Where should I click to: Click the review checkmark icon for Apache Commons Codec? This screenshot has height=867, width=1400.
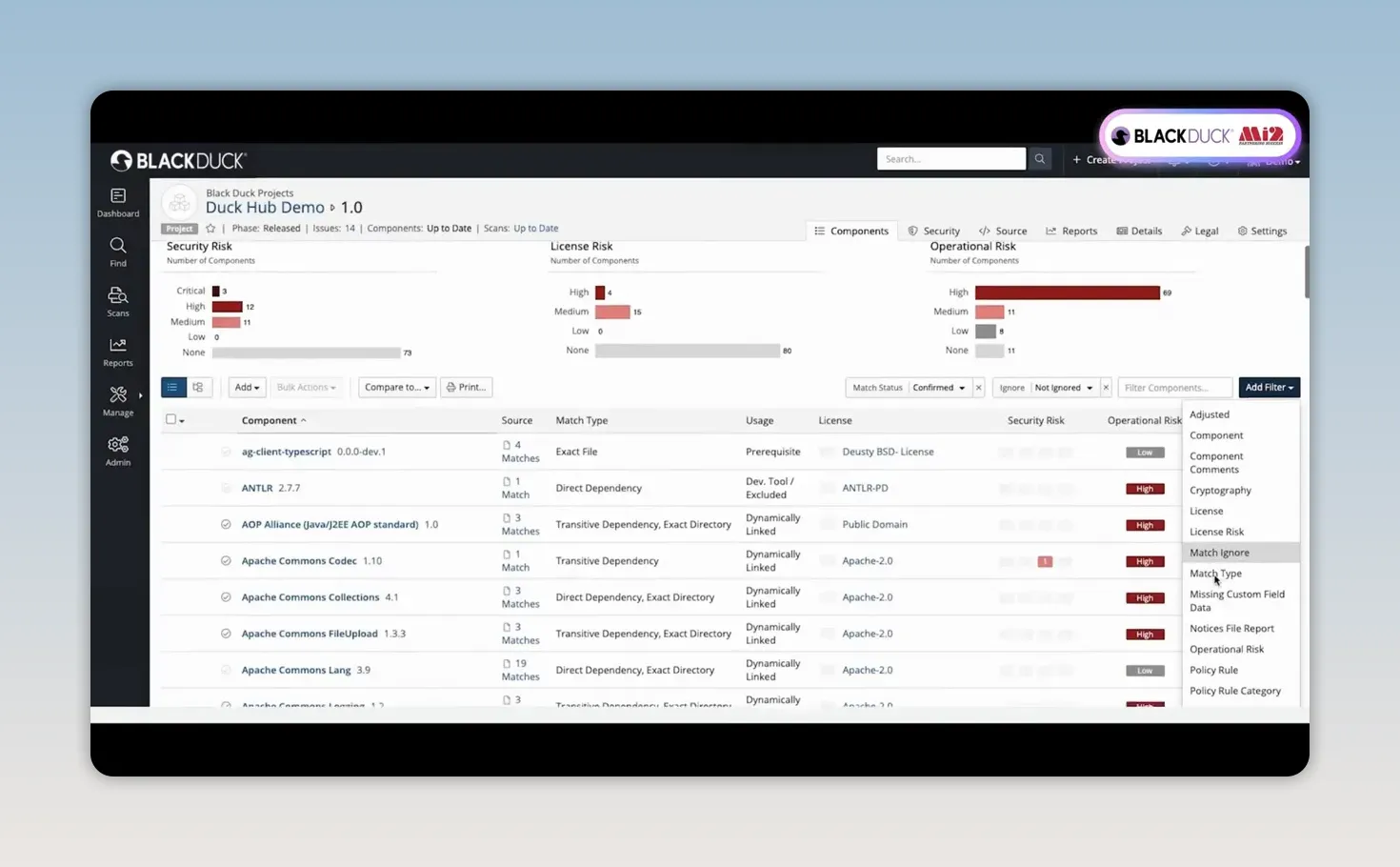tap(226, 561)
